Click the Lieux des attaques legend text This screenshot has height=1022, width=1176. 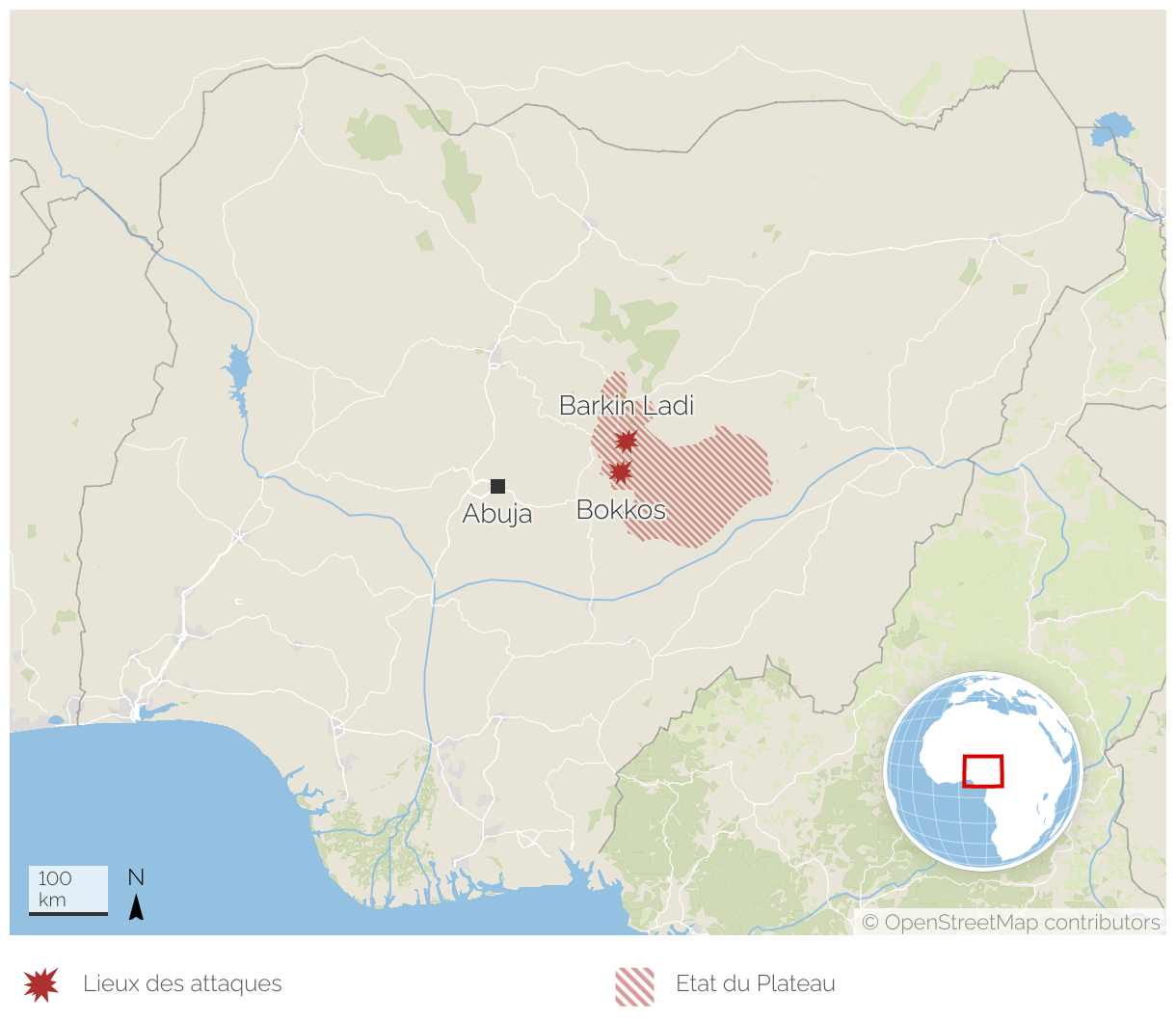pyautogui.click(x=182, y=984)
